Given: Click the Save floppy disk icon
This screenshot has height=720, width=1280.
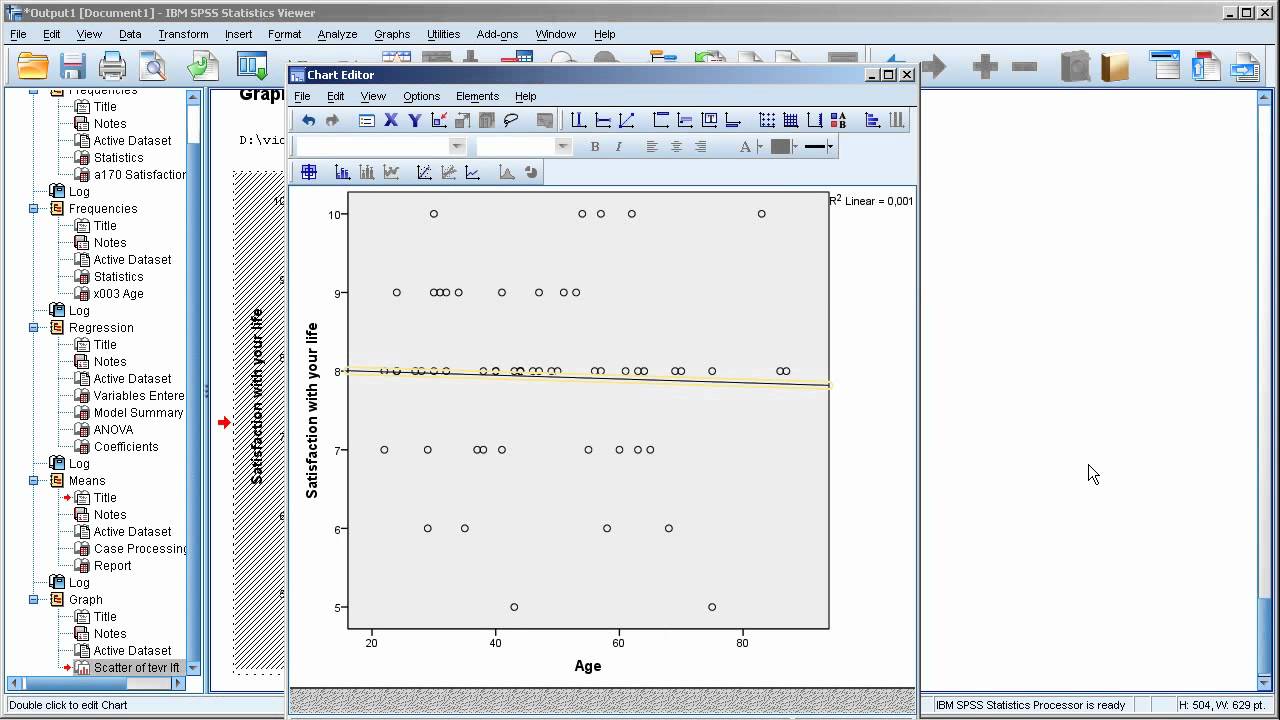Looking at the screenshot, I should (72, 67).
